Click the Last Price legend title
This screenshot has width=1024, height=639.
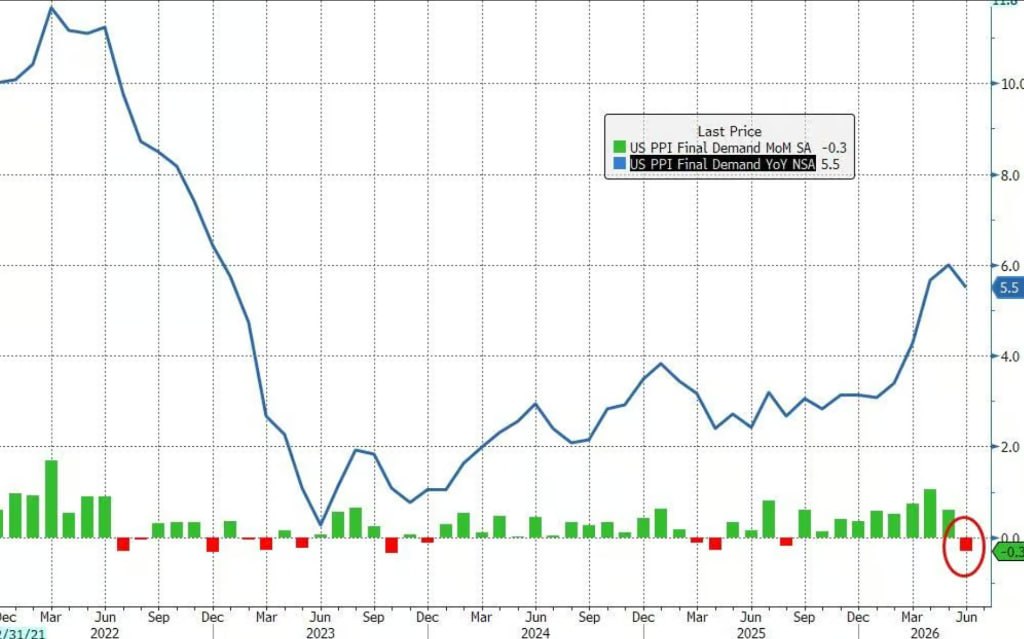pos(729,131)
